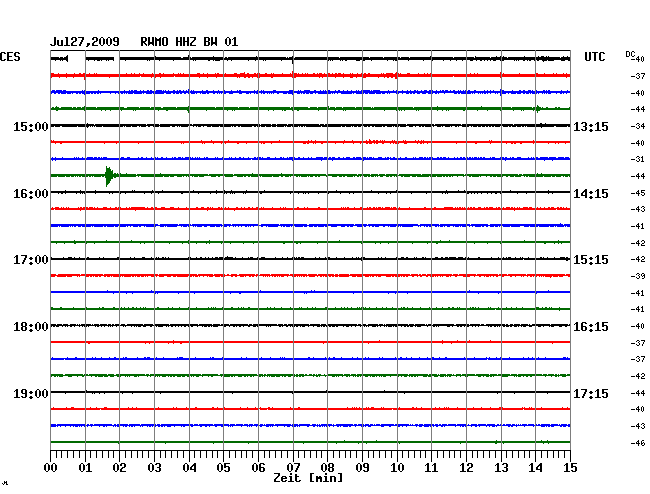Click the 17:15 UTC time label
650x494 pixels.
pos(591,393)
